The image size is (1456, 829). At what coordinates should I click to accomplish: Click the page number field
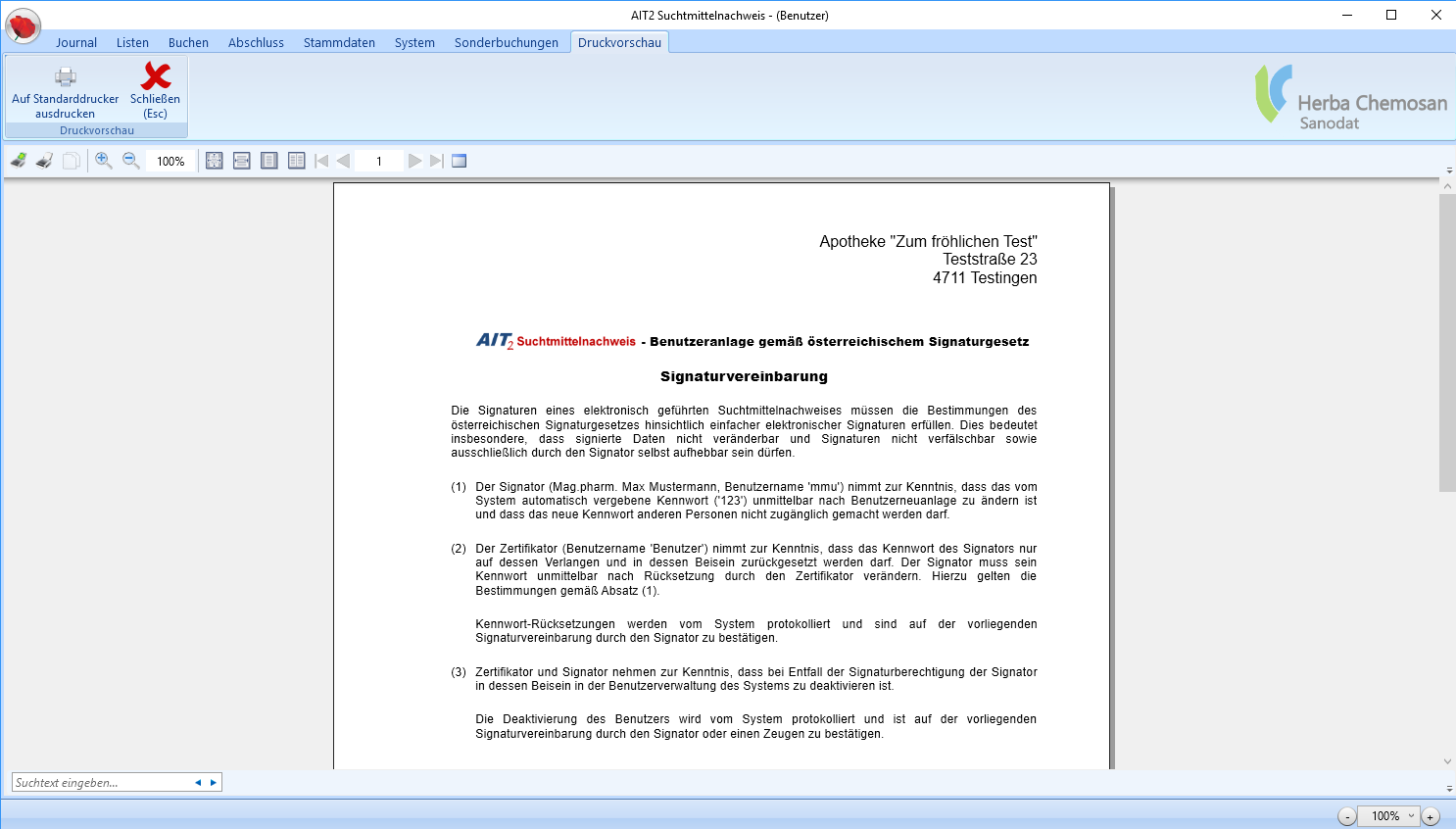[x=379, y=161]
